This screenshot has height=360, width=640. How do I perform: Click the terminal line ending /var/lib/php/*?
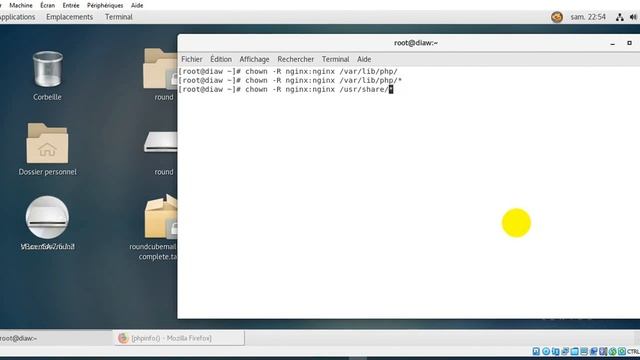click(x=290, y=80)
